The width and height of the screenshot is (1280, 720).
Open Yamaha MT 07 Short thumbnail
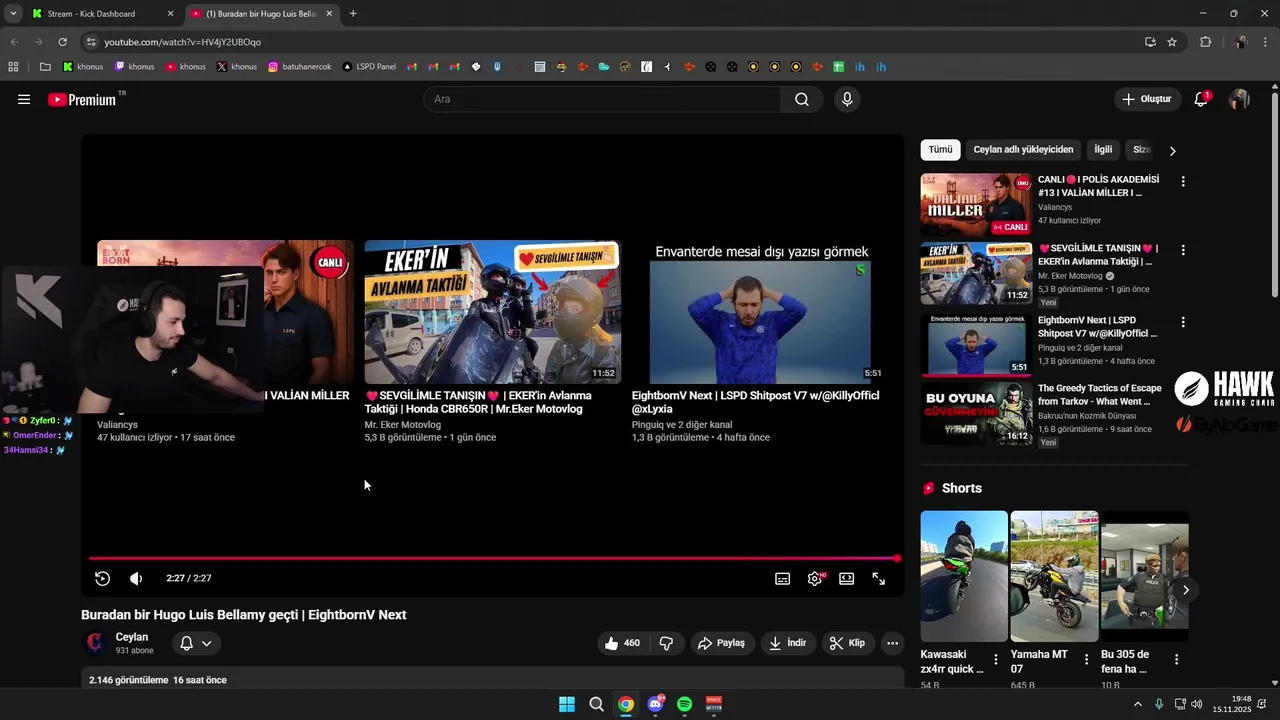pyautogui.click(x=1054, y=576)
